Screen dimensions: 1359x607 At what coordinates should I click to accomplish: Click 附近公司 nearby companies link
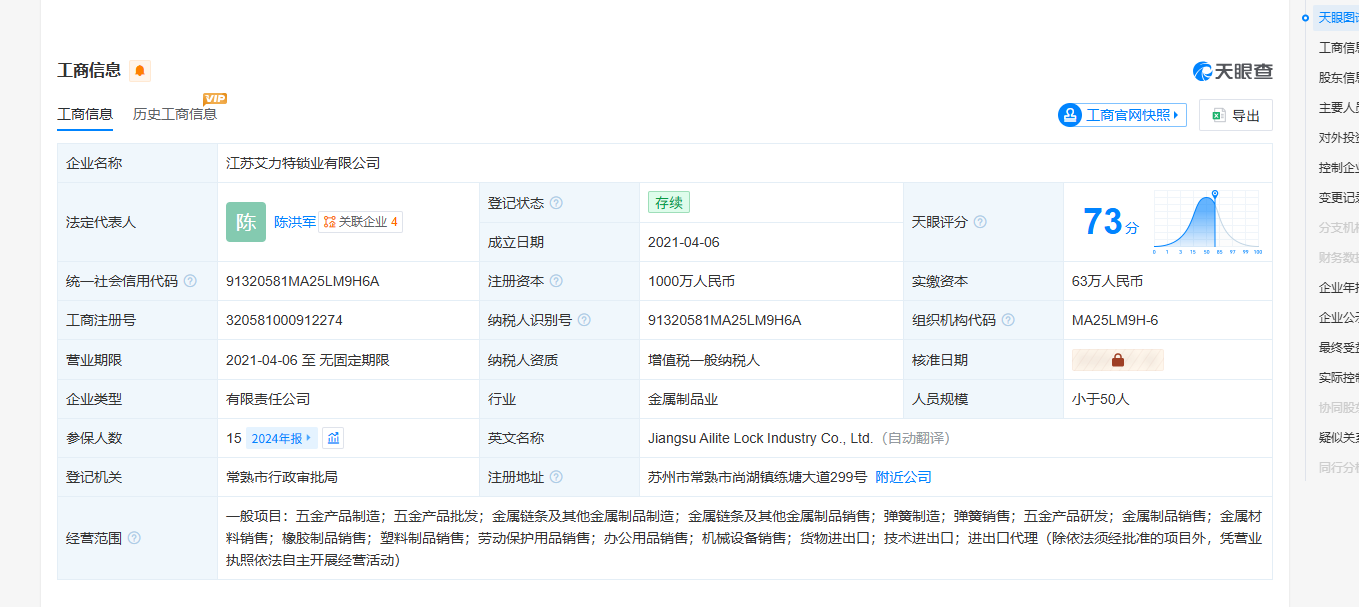903,477
